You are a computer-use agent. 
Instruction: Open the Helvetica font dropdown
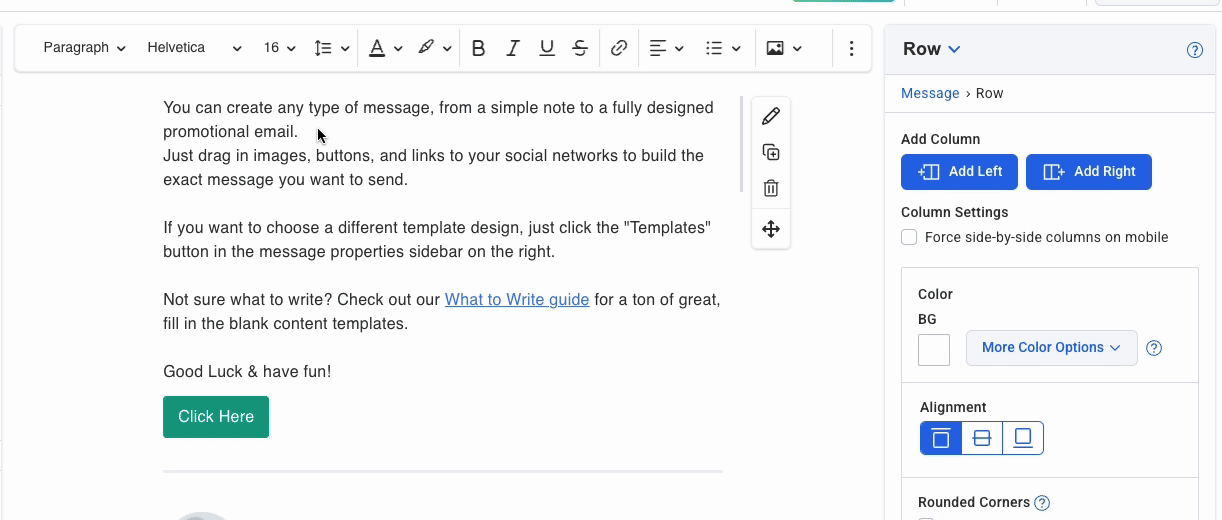pos(194,48)
